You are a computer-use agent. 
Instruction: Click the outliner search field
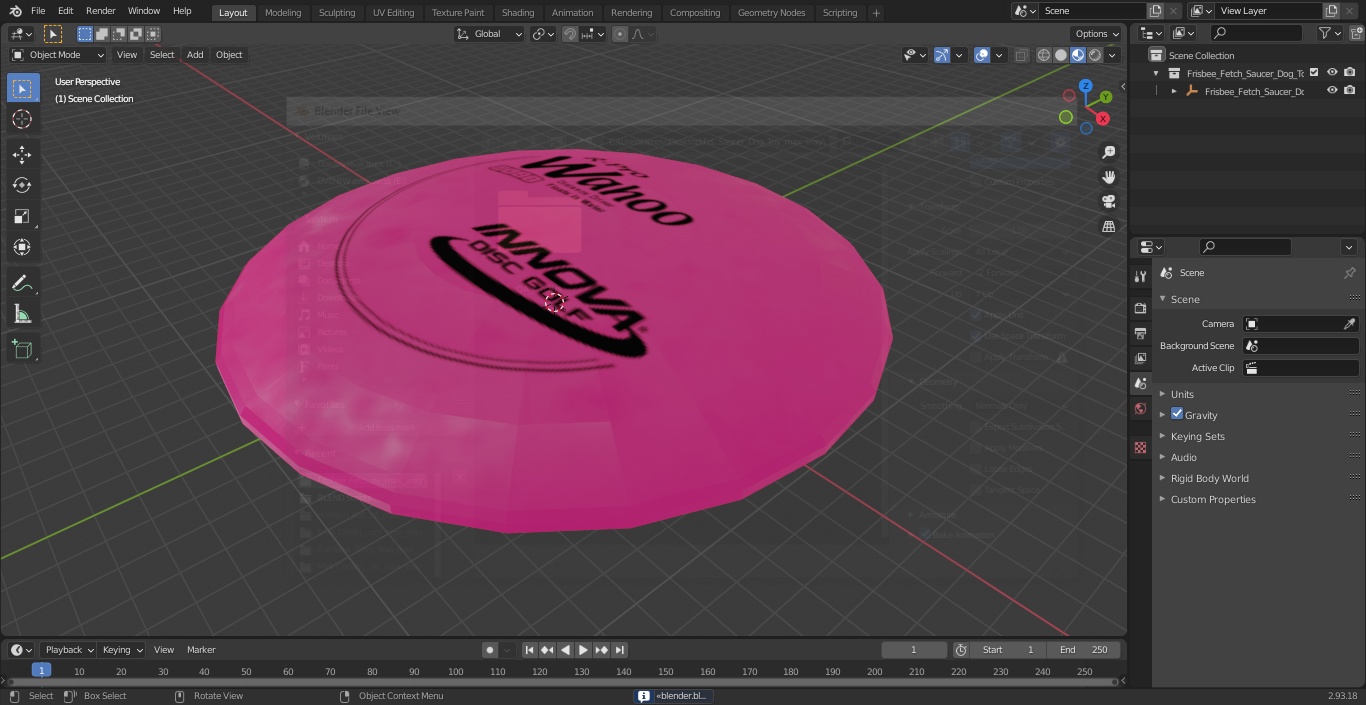[x=1255, y=33]
